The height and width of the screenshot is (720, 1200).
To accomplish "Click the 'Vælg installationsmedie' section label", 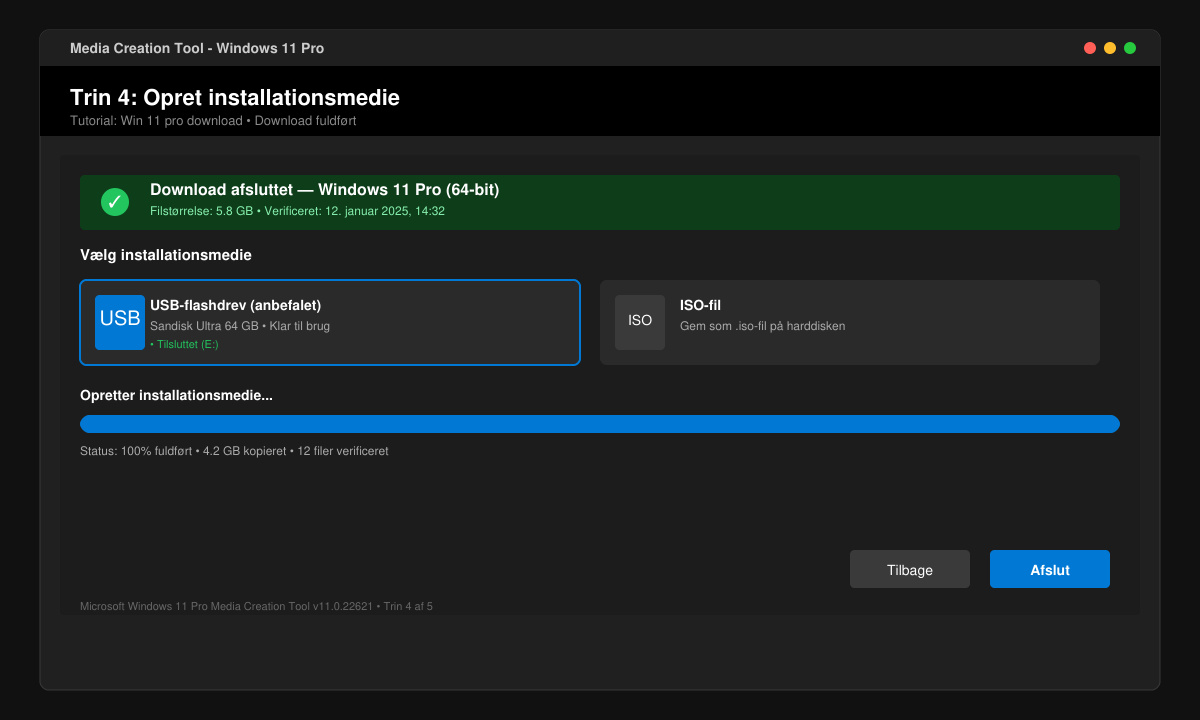I will coord(166,255).
